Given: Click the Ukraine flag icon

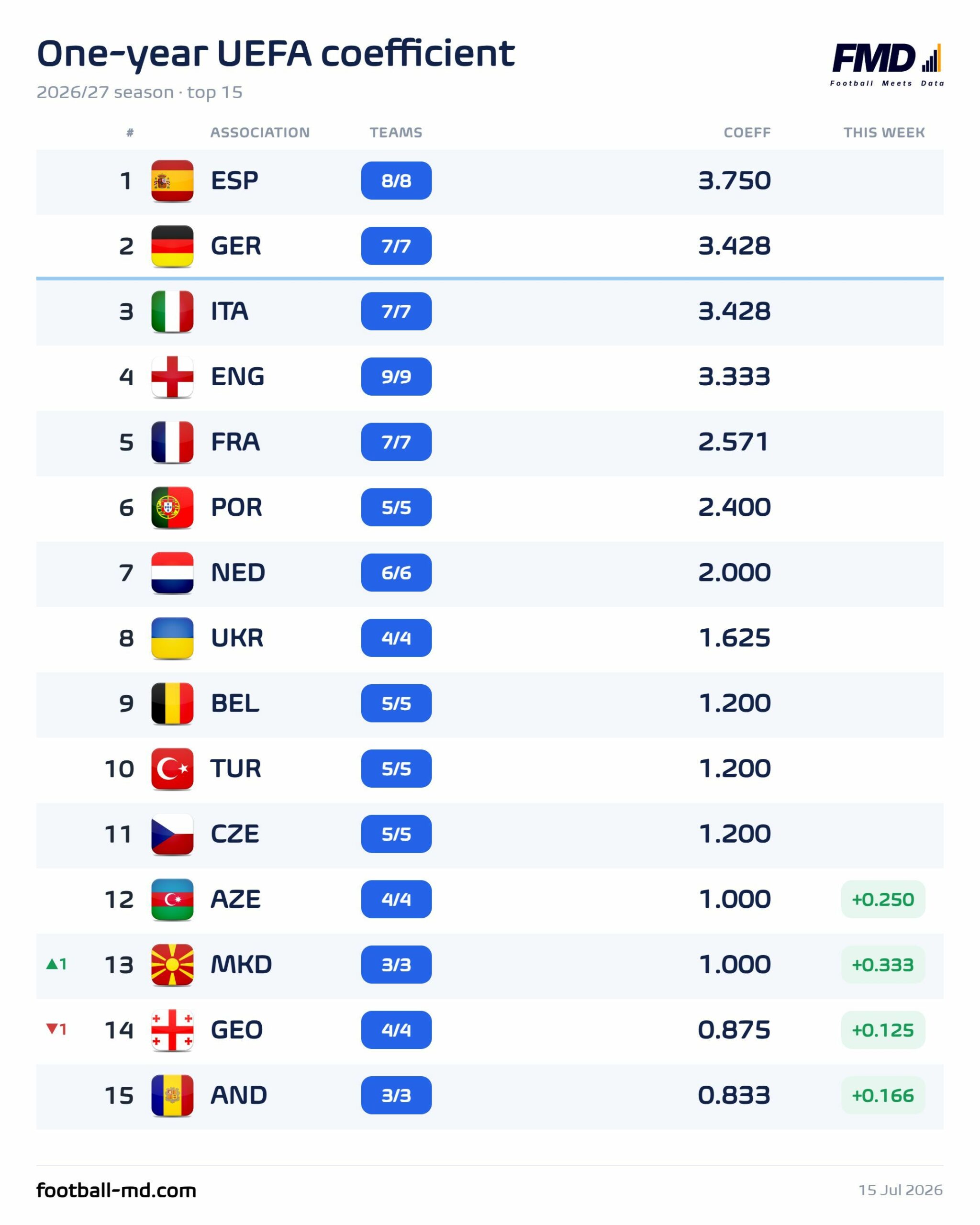Looking at the screenshot, I should point(172,638).
